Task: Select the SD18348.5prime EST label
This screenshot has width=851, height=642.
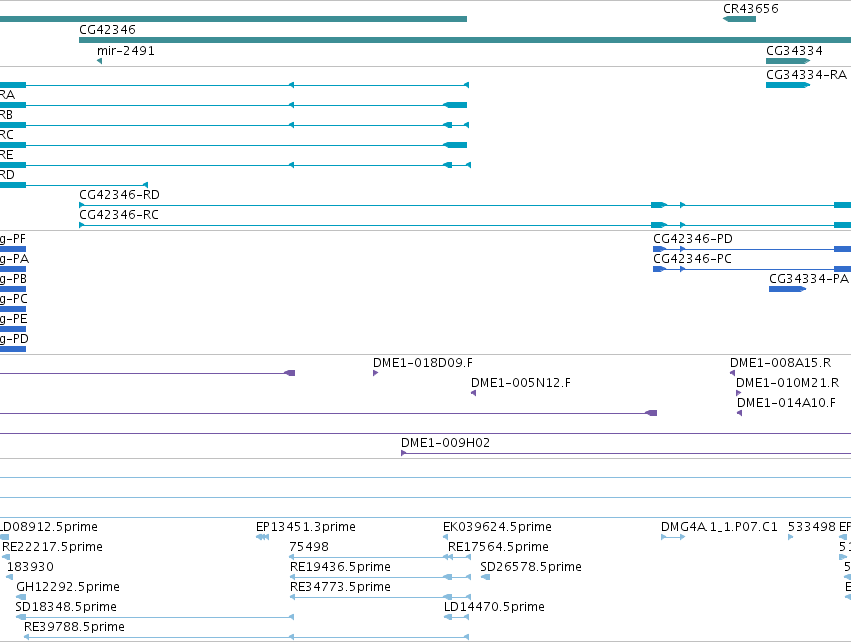Action: click(66, 607)
